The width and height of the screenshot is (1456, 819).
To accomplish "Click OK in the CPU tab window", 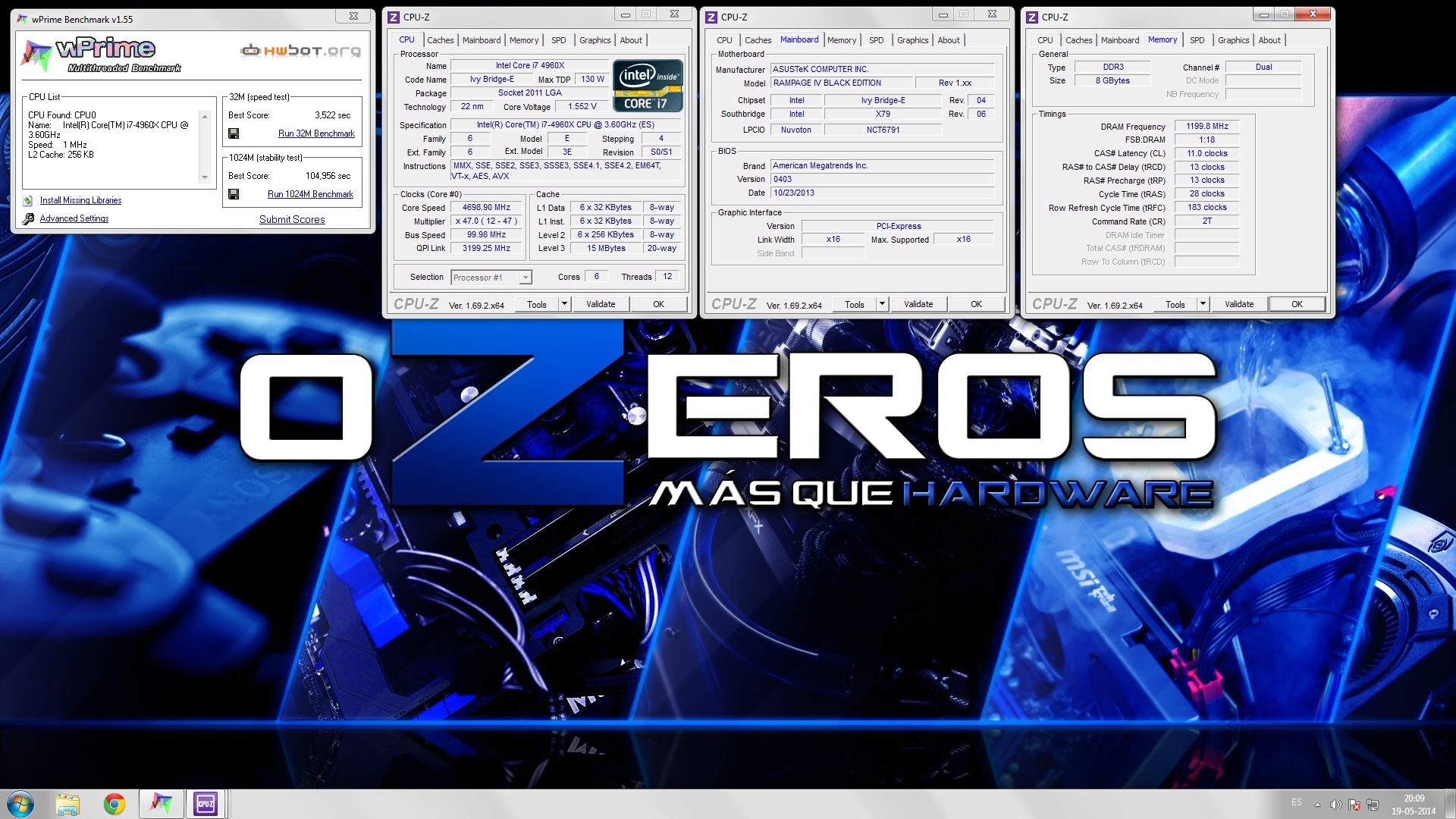I will (x=658, y=304).
